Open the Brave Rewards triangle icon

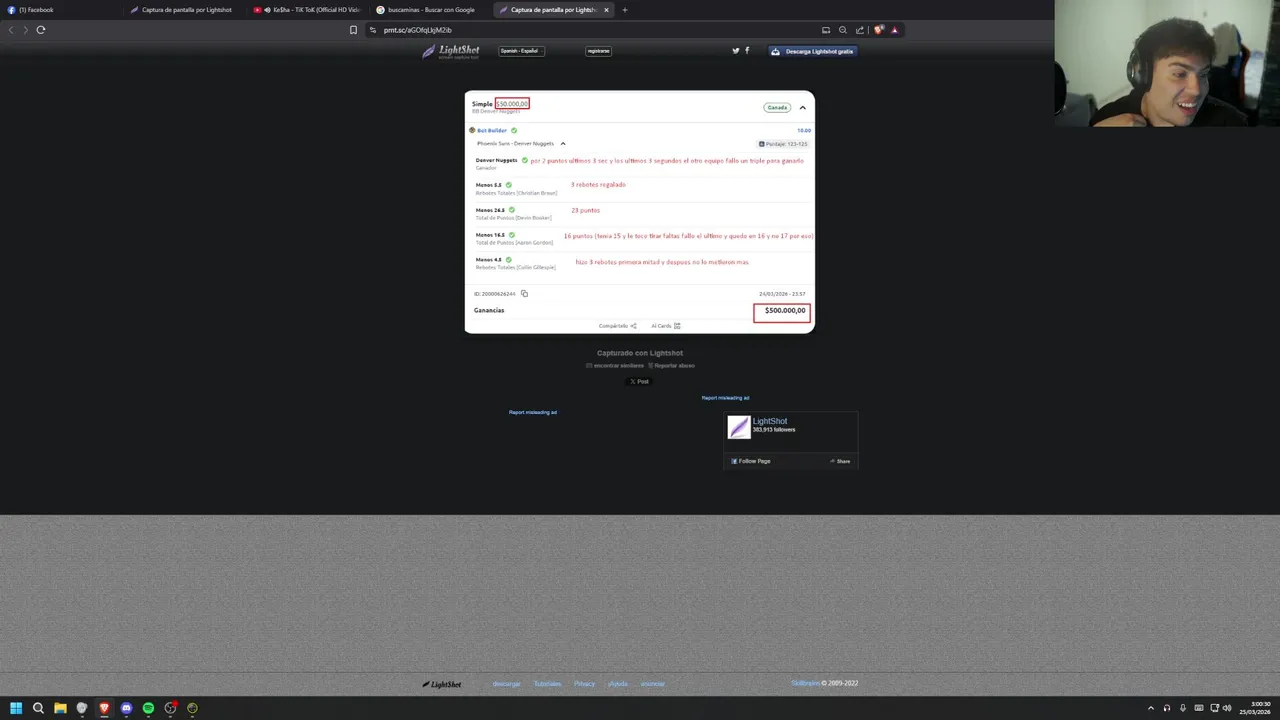(x=894, y=30)
